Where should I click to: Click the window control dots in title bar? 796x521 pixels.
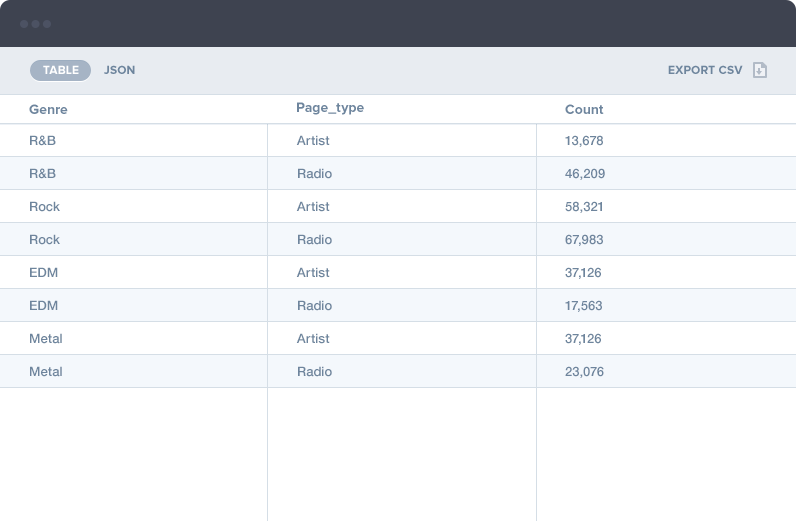[x=35, y=23]
